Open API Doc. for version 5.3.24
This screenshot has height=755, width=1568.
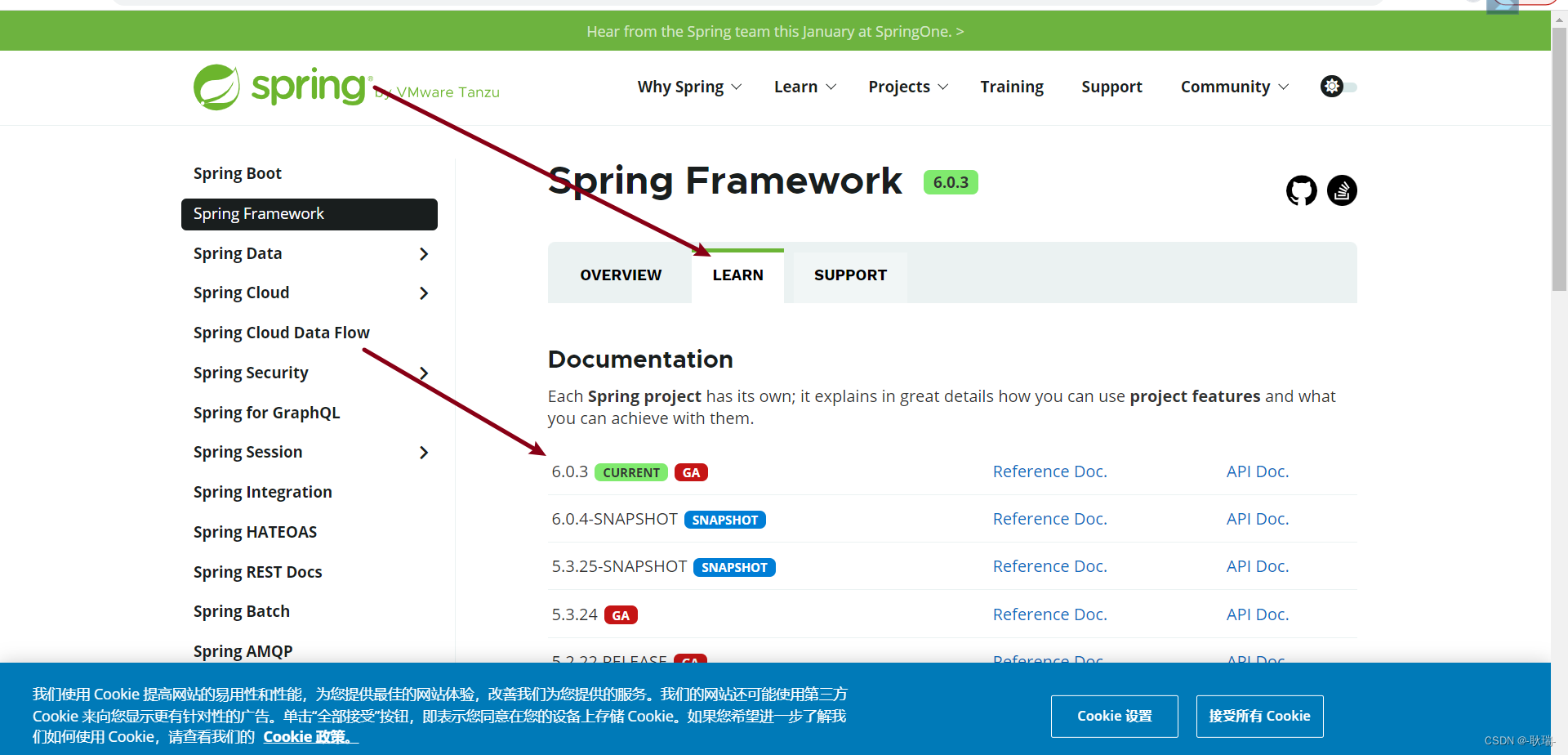click(1257, 614)
